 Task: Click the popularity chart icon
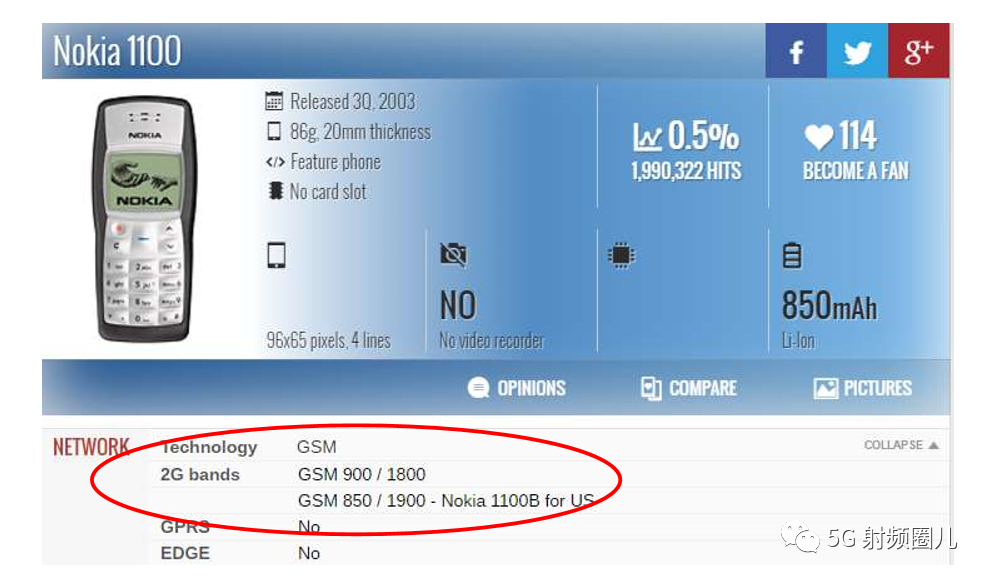(647, 136)
